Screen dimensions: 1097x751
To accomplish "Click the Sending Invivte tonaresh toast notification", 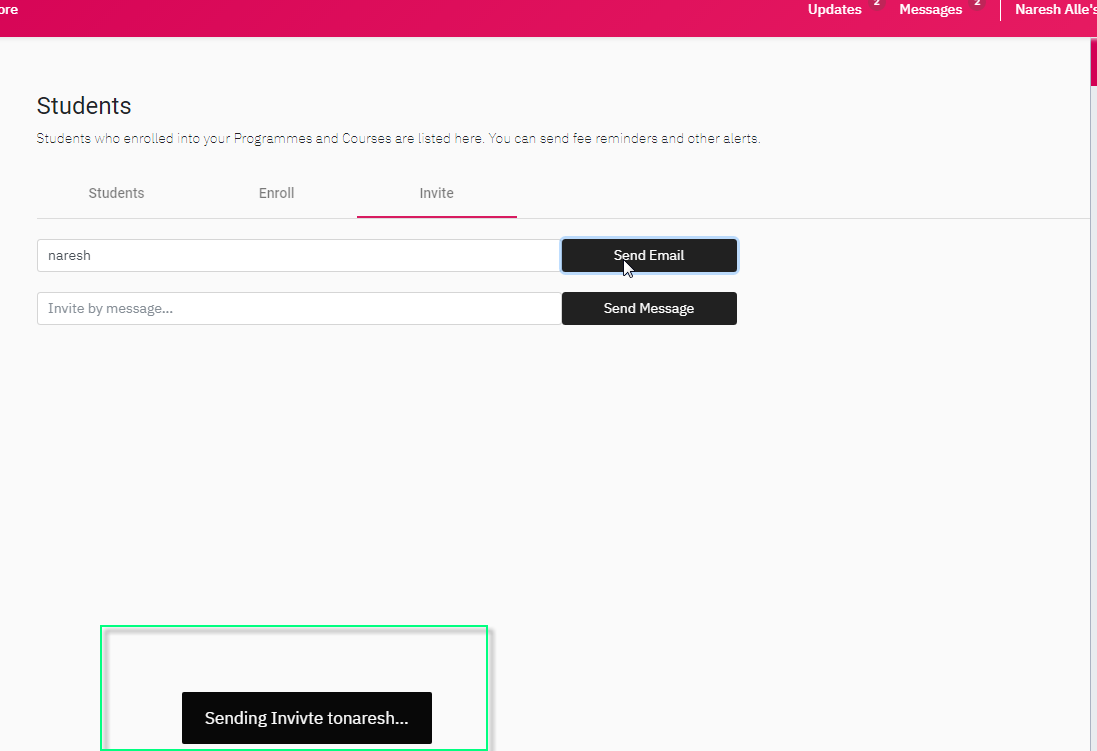I will click(306, 718).
